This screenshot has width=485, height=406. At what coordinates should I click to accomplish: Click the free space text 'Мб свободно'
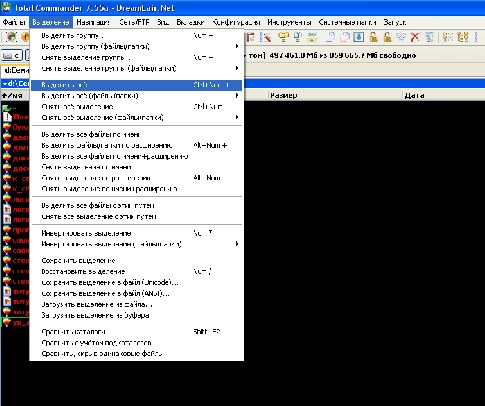(x=391, y=55)
